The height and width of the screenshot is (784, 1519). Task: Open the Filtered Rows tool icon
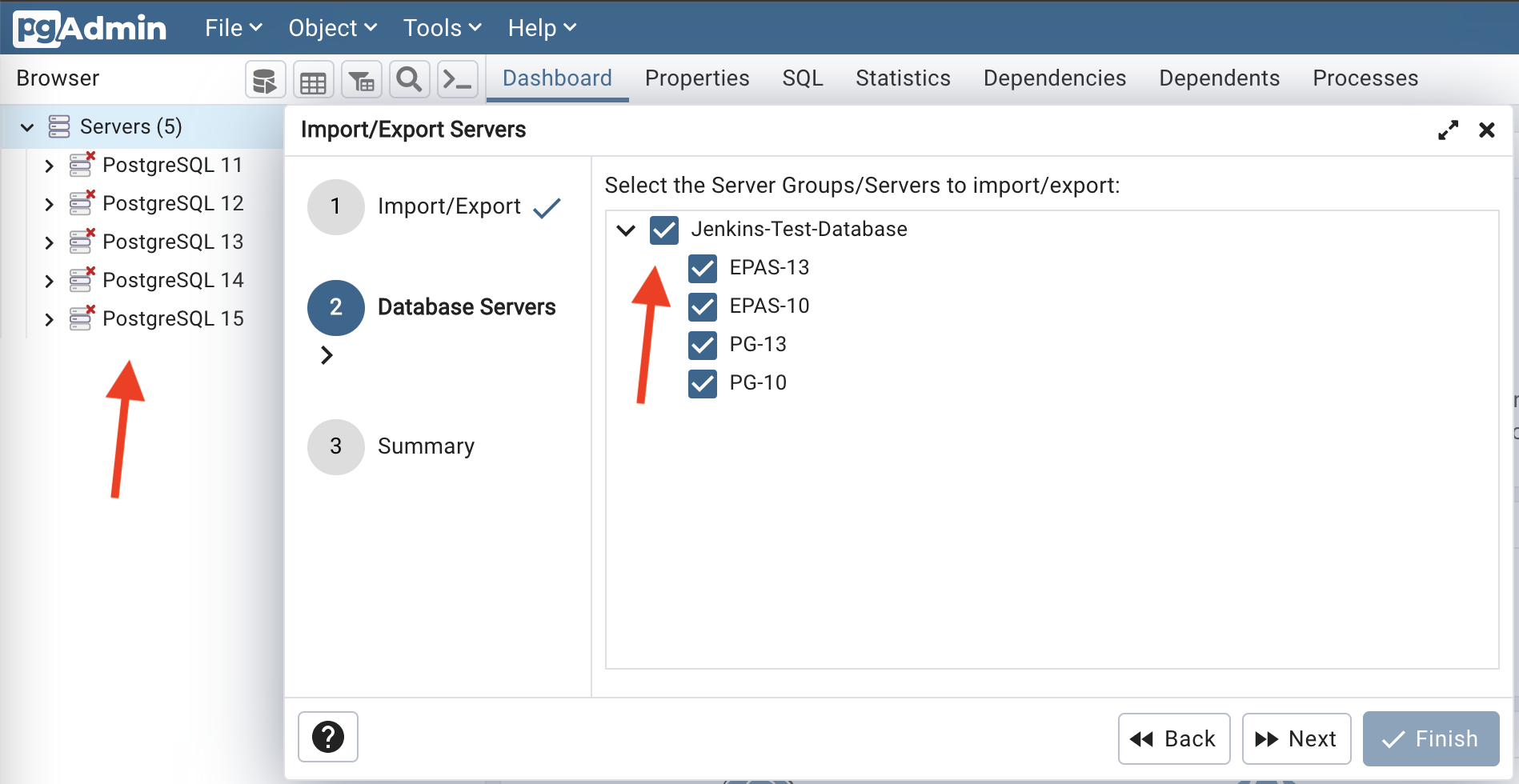[x=361, y=78]
